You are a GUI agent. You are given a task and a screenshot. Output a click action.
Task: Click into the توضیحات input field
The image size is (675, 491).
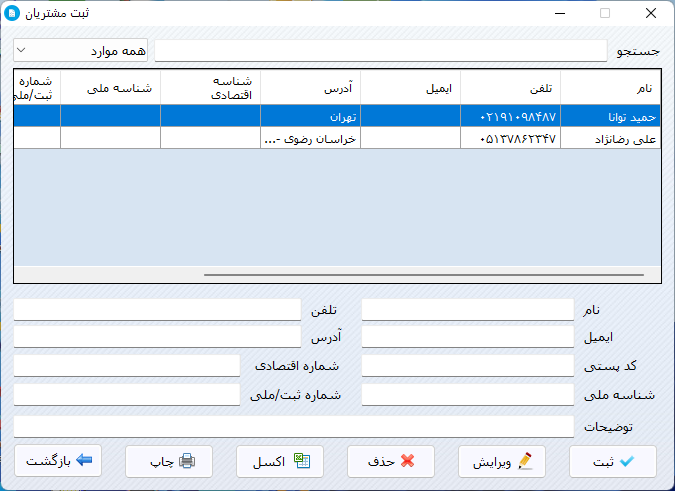294,426
